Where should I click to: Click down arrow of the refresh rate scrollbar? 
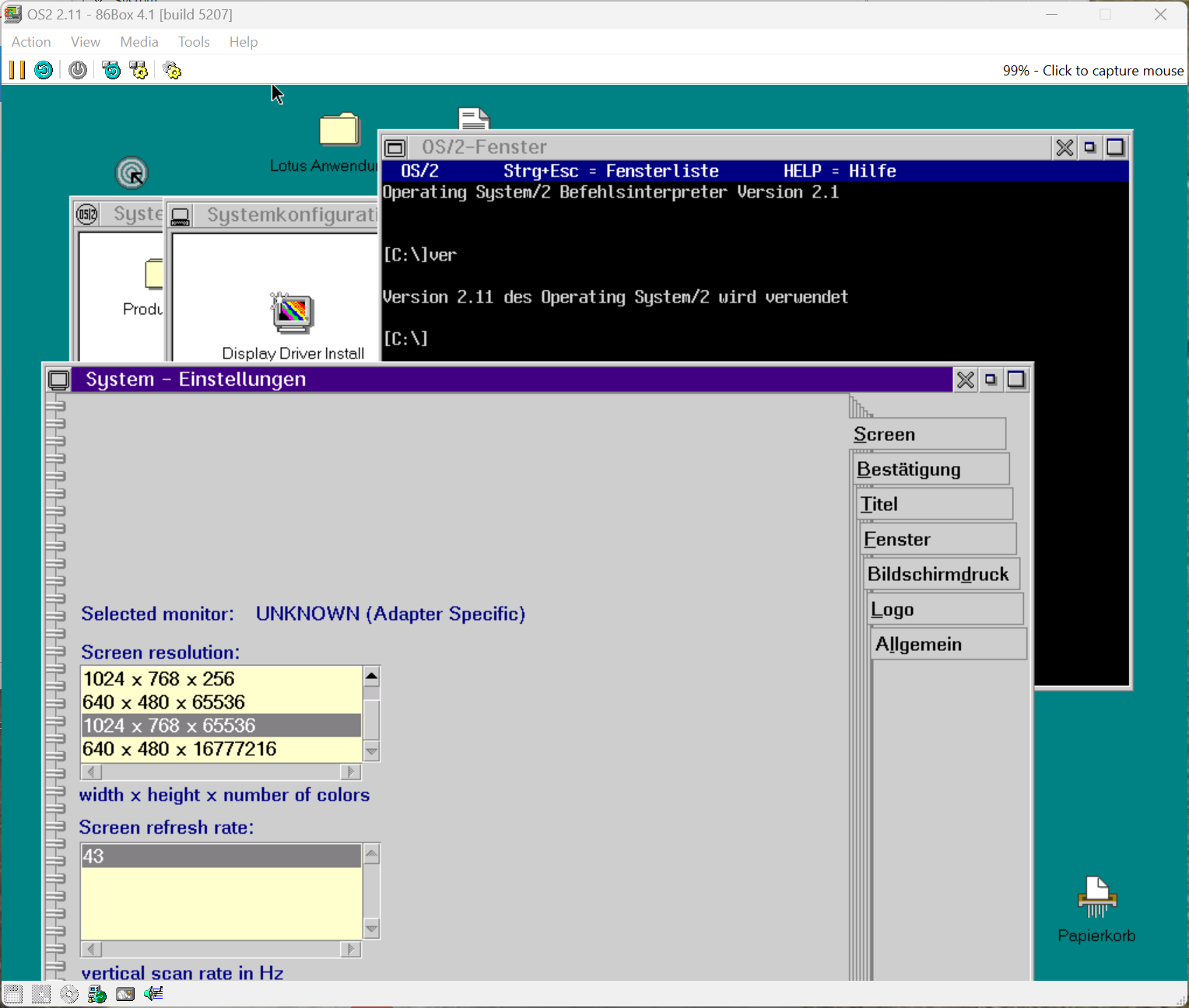click(x=372, y=929)
